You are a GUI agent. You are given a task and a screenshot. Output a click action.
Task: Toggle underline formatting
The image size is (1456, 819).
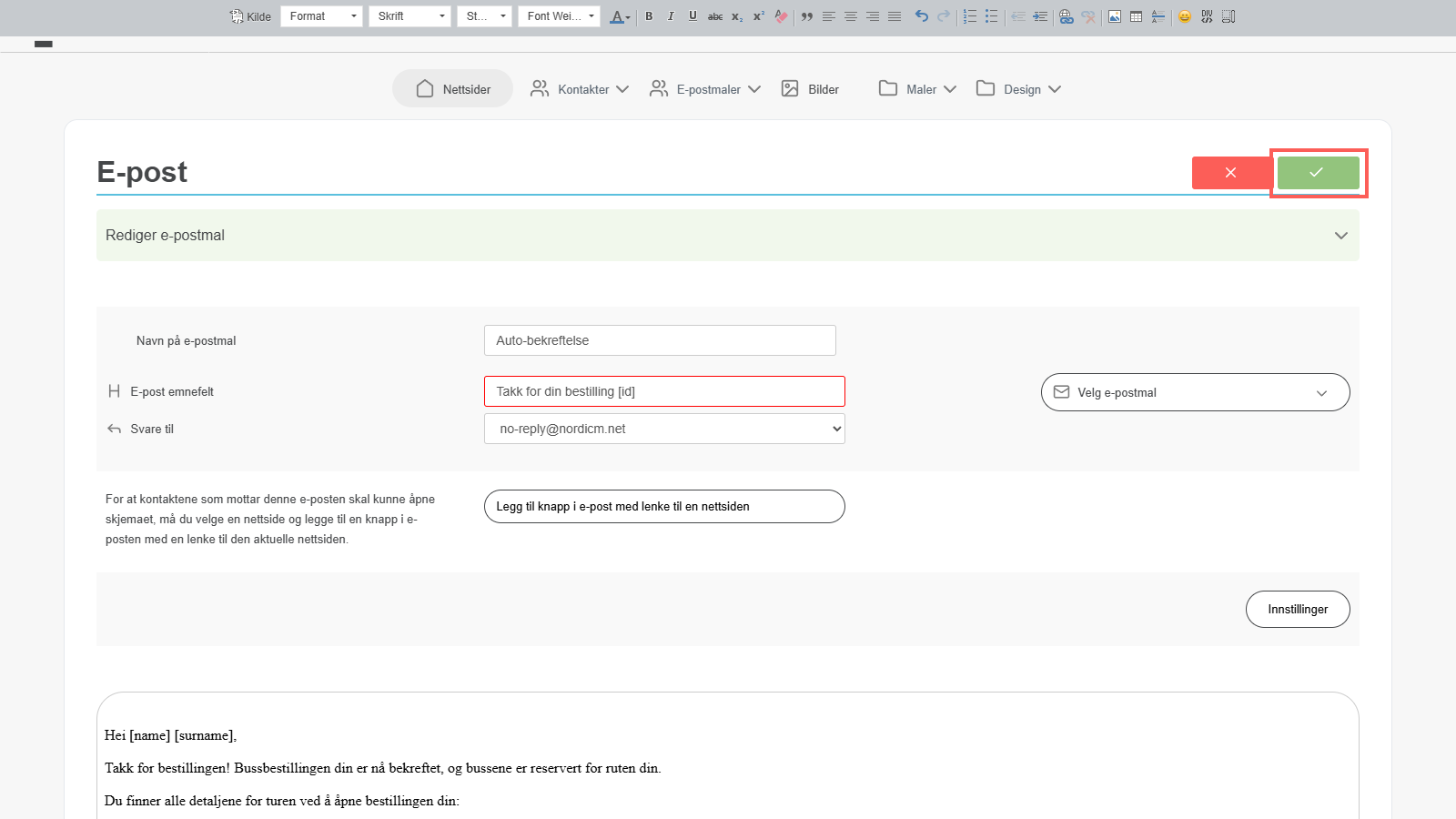pyautogui.click(x=693, y=16)
